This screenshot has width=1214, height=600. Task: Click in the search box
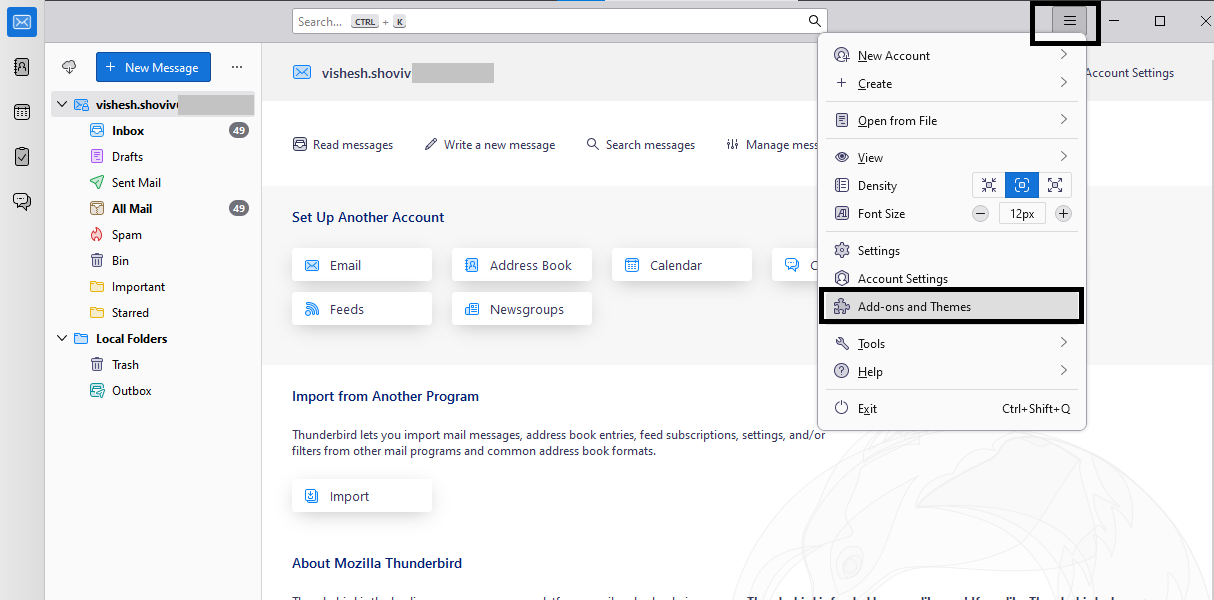(x=560, y=21)
